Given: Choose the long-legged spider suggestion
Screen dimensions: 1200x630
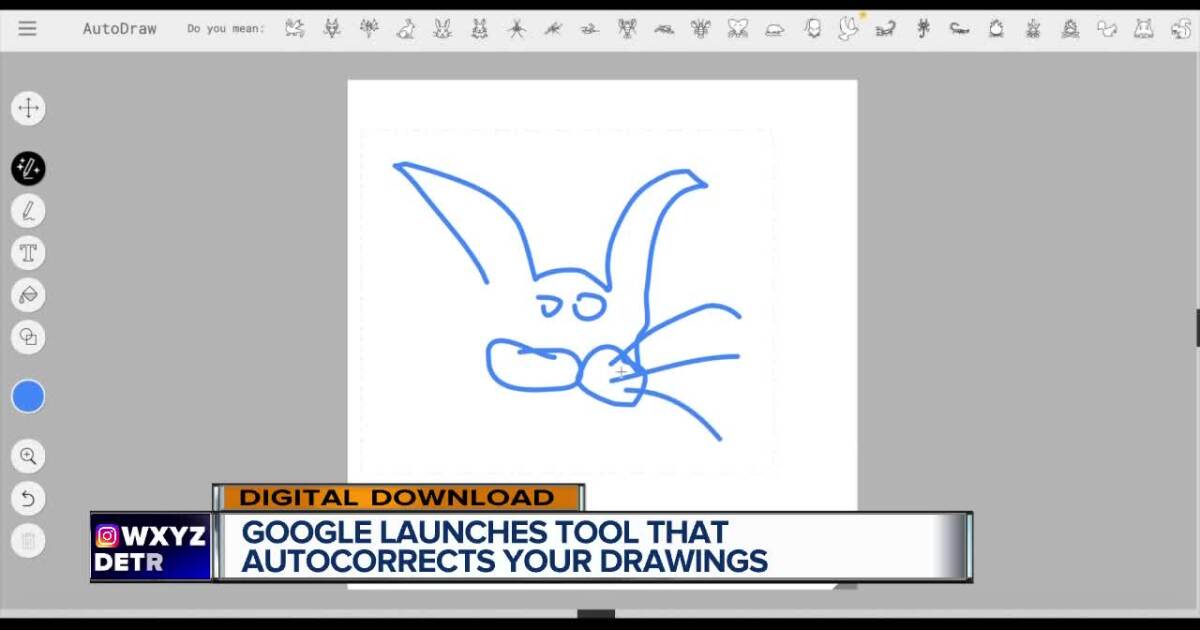Looking at the screenshot, I should (x=516, y=28).
